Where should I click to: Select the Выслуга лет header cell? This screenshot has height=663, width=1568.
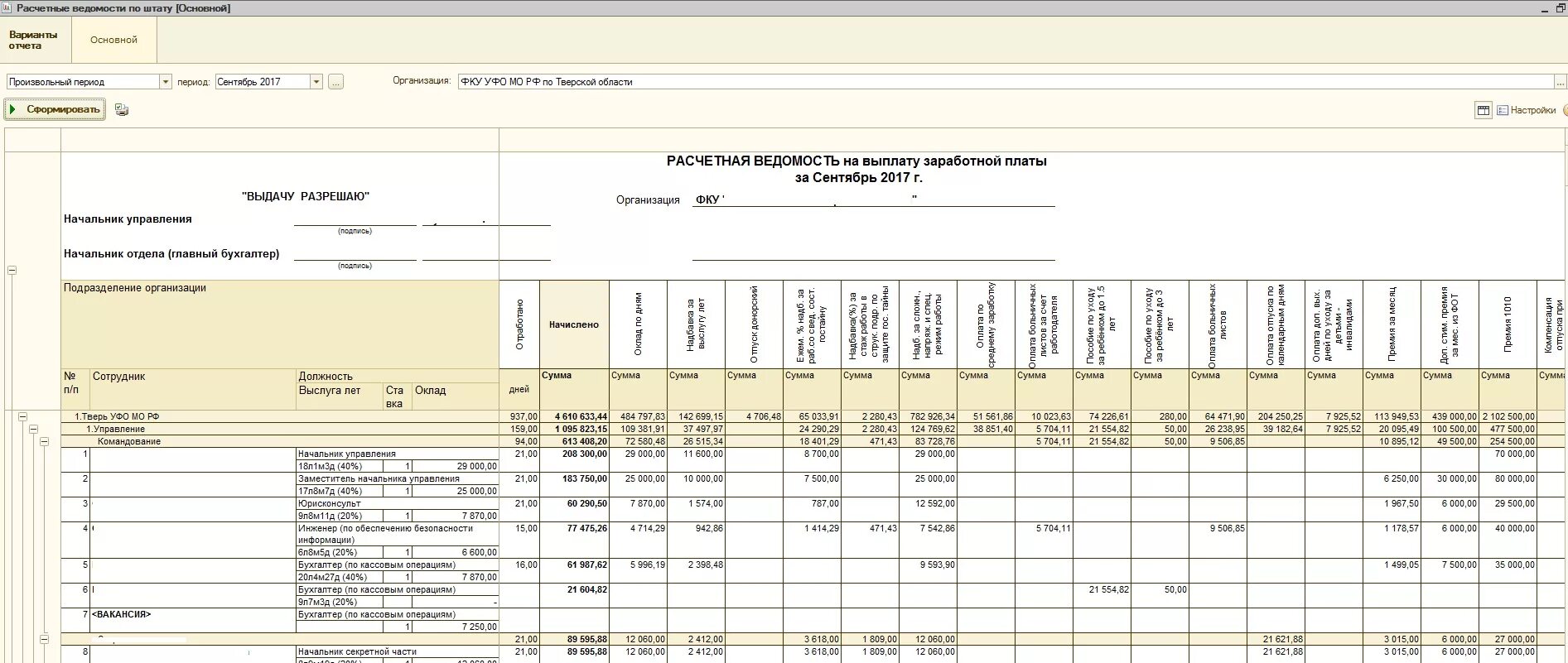click(x=340, y=396)
